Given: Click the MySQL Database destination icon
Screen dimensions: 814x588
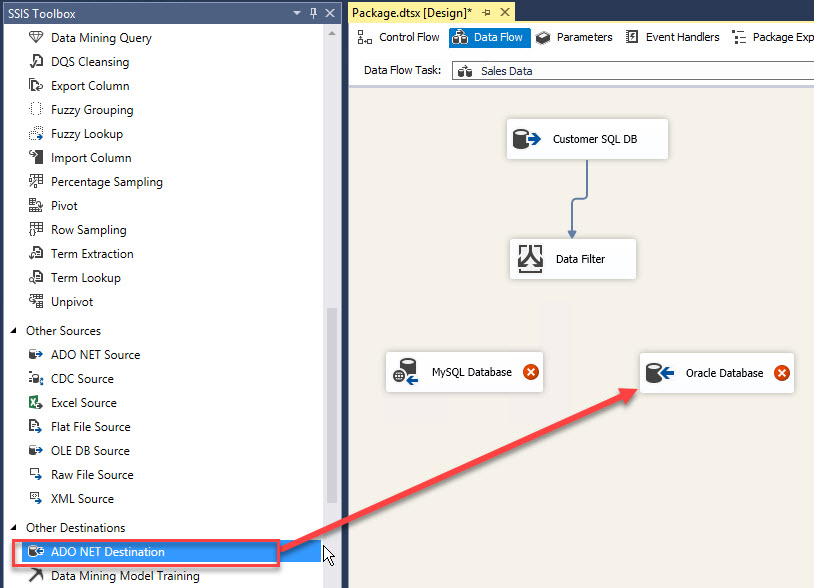Looking at the screenshot, I should click(x=406, y=372).
